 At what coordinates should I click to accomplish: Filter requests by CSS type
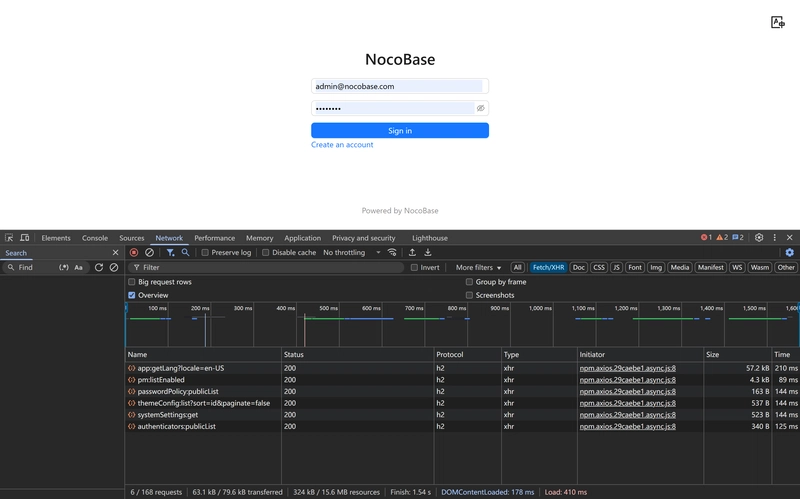tap(599, 267)
